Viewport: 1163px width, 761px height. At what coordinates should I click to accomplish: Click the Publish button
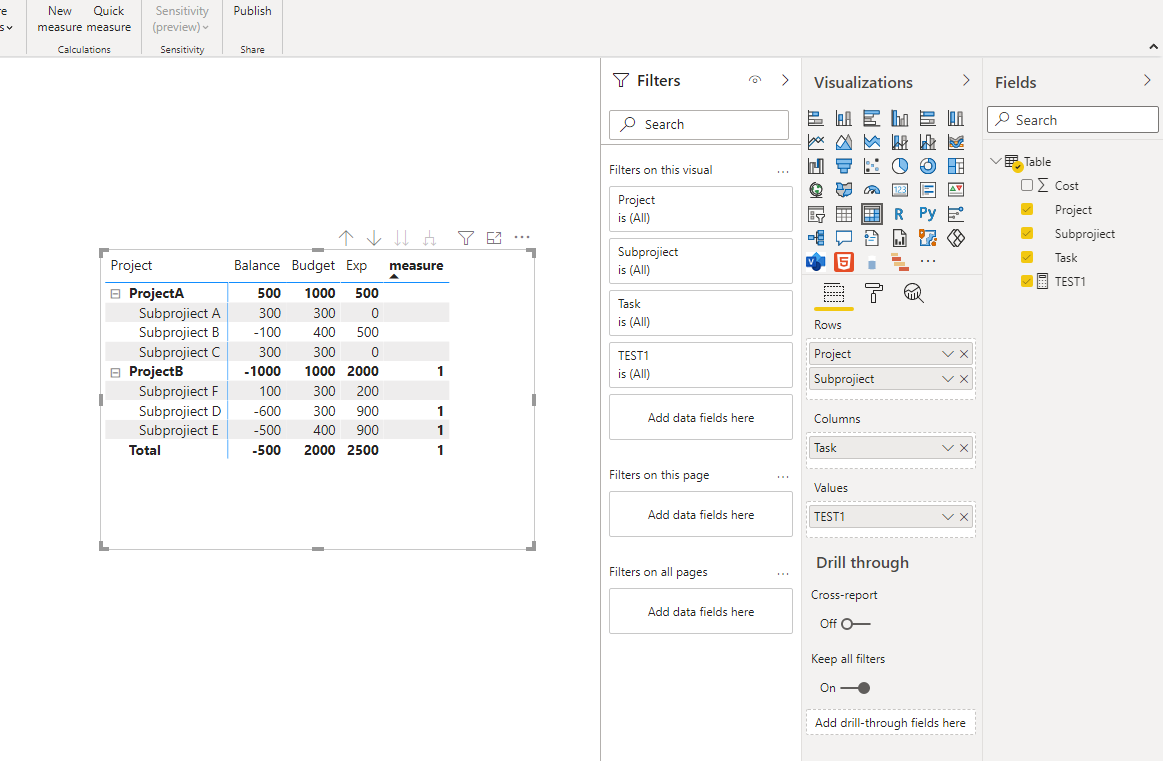252,11
